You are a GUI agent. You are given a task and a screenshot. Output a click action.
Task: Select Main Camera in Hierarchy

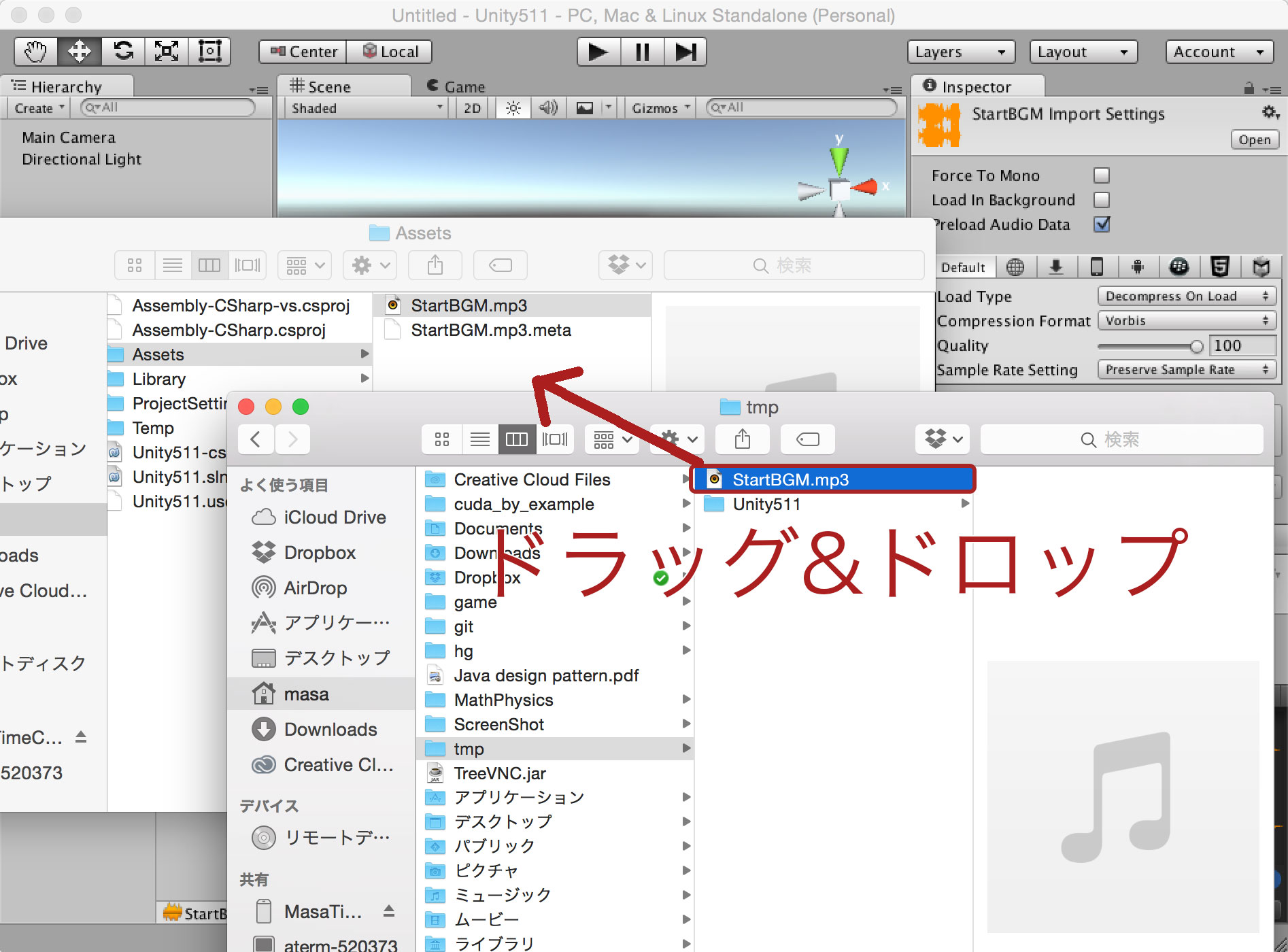click(x=69, y=137)
